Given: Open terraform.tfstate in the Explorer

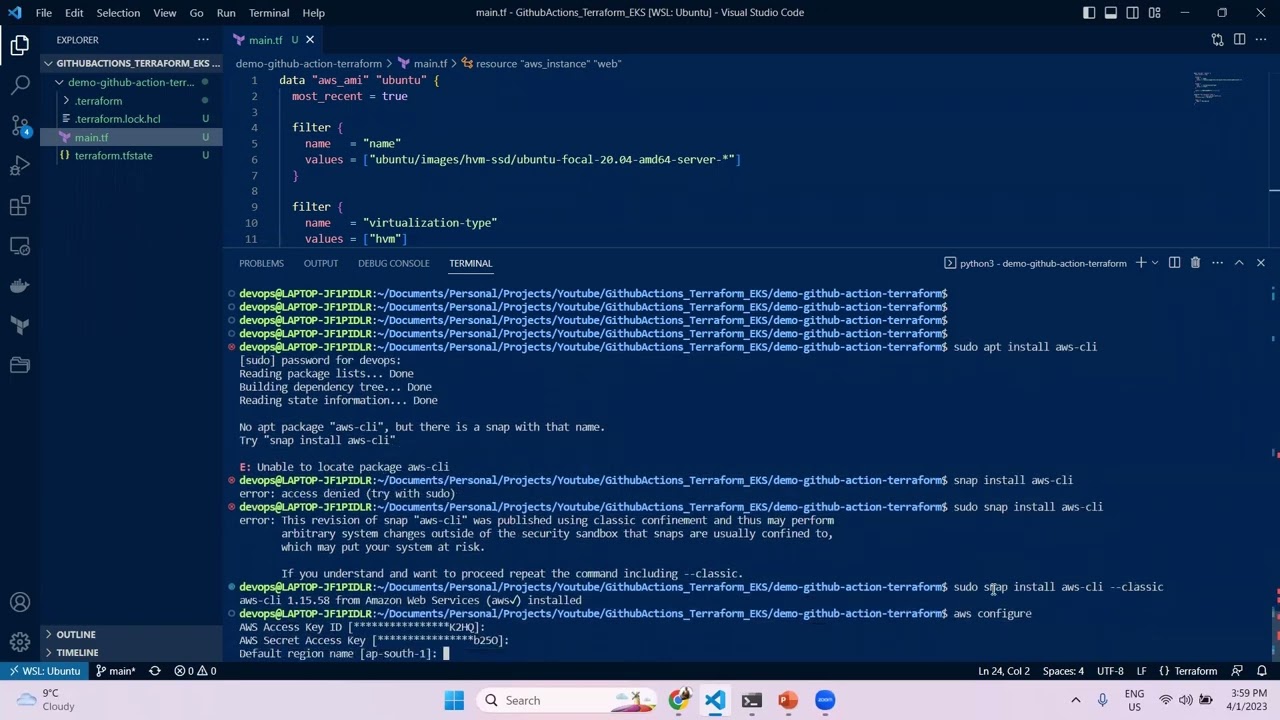Looking at the screenshot, I should coord(131,155).
